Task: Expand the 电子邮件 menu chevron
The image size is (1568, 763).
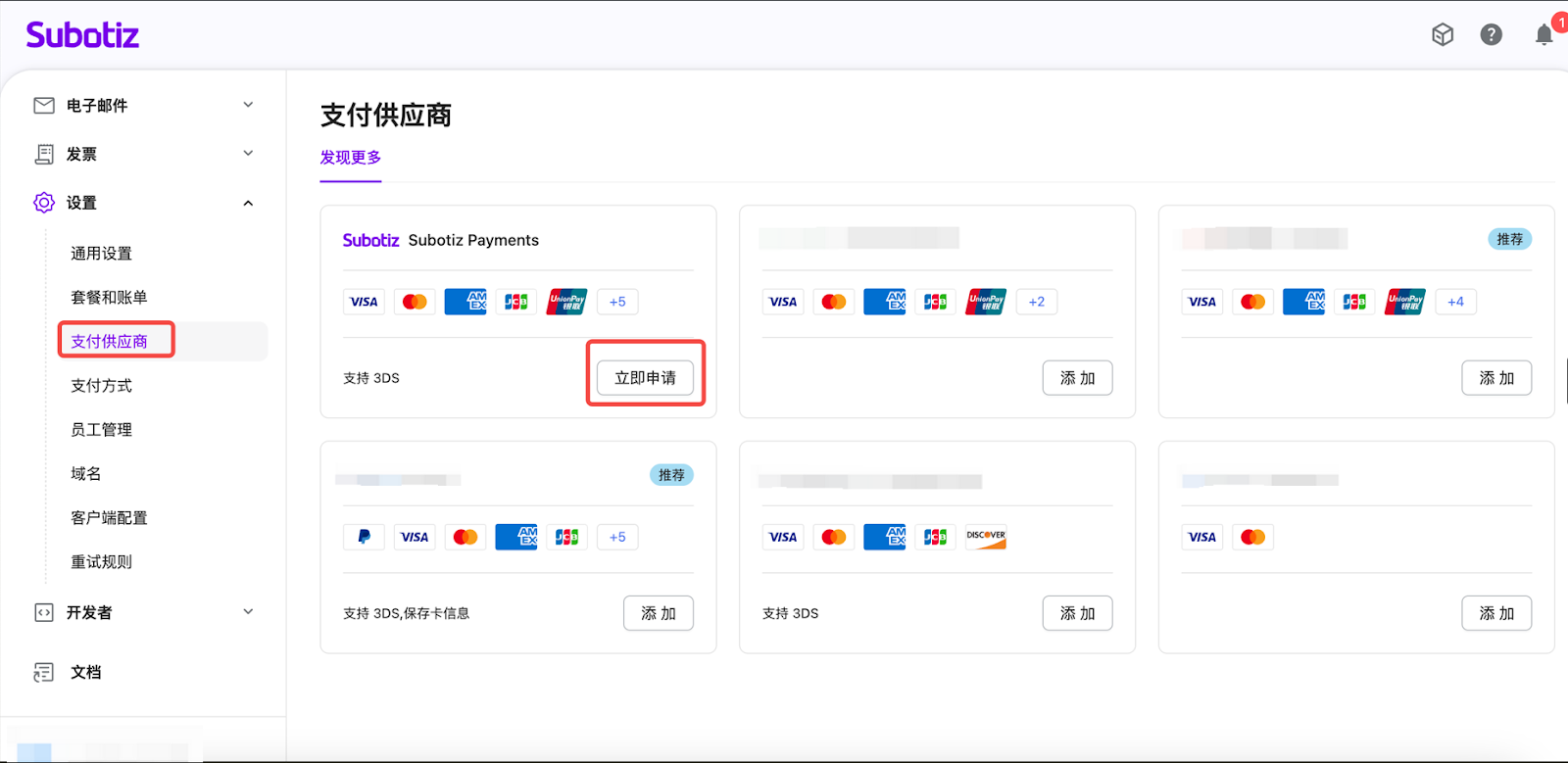Action: click(248, 105)
